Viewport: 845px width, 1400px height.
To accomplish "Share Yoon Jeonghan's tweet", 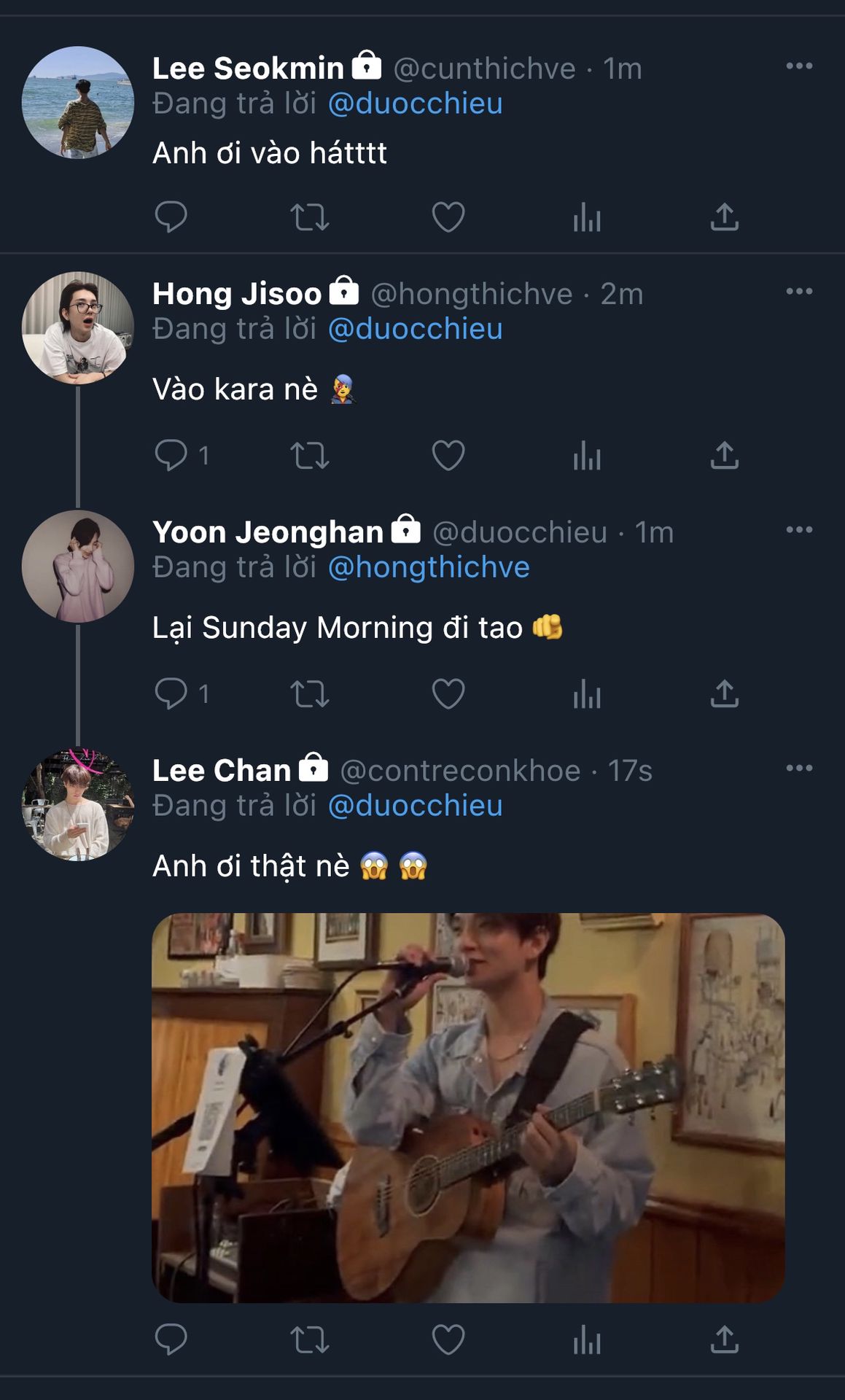I will (x=725, y=693).
